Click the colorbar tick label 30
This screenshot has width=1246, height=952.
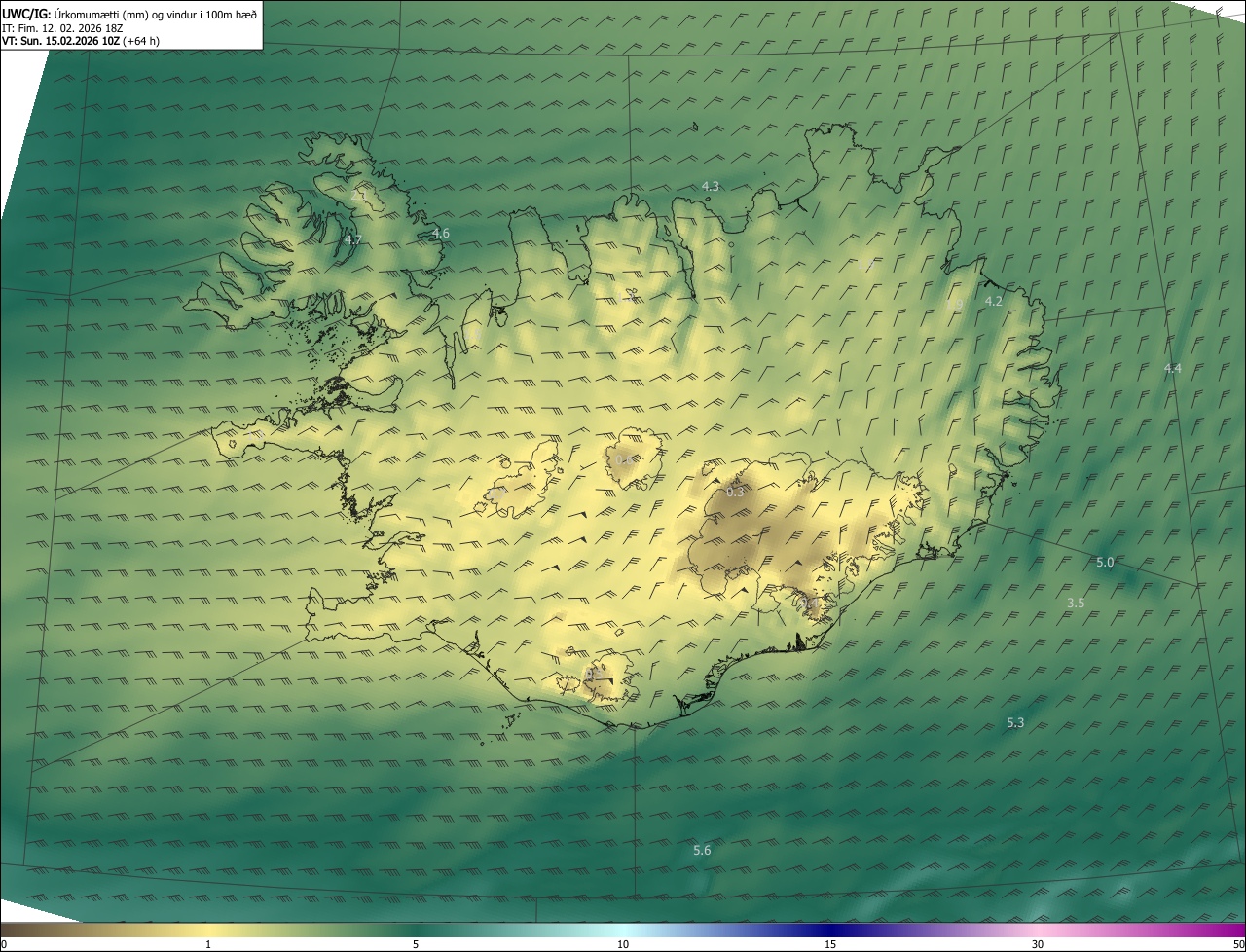tap(1038, 944)
